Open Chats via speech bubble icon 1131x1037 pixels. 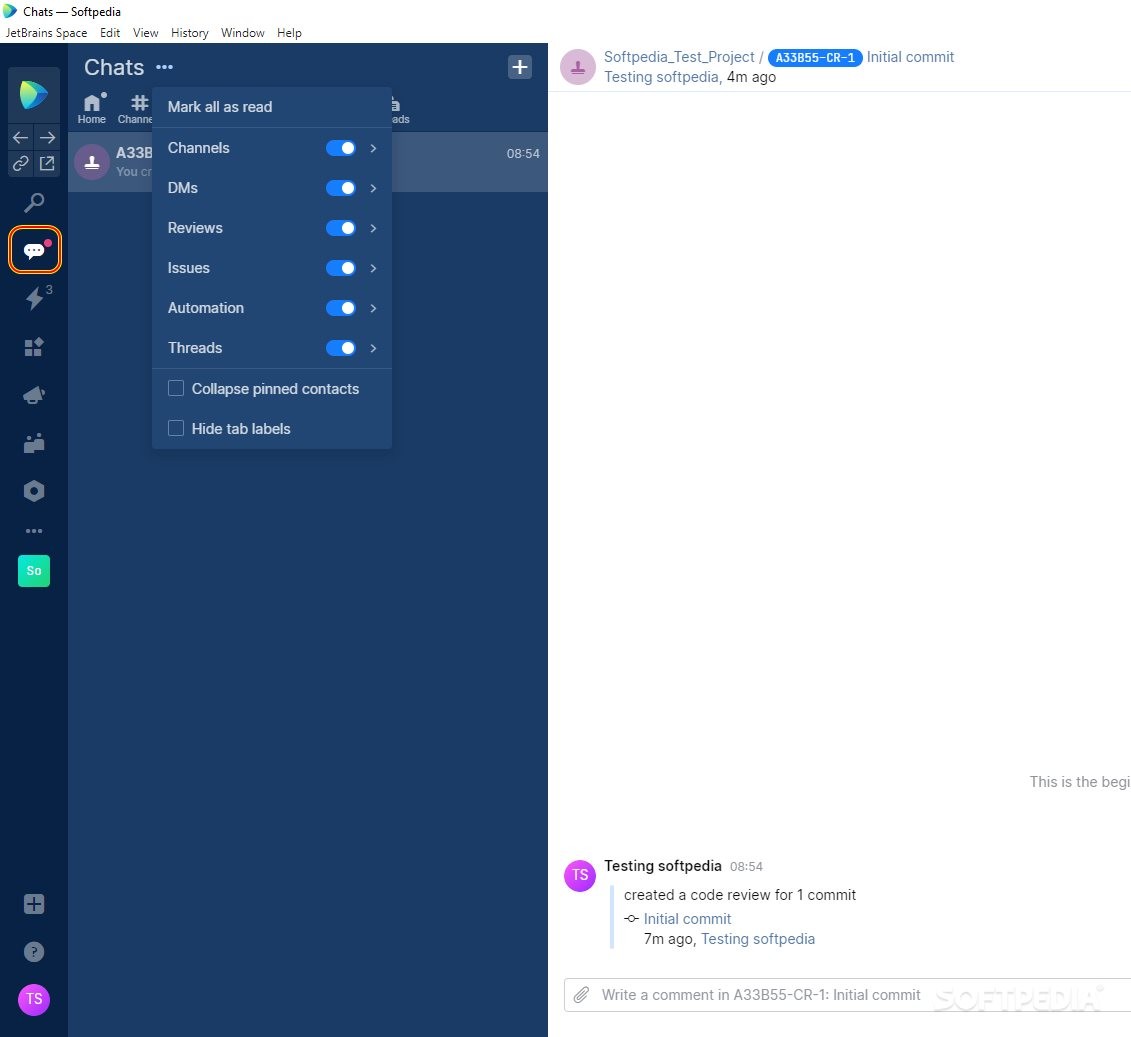[35, 250]
